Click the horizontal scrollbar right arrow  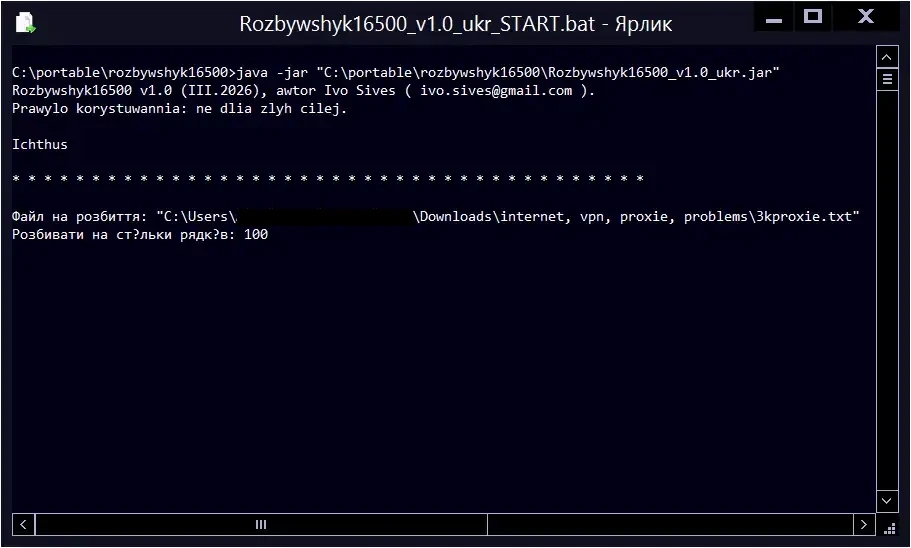863,524
